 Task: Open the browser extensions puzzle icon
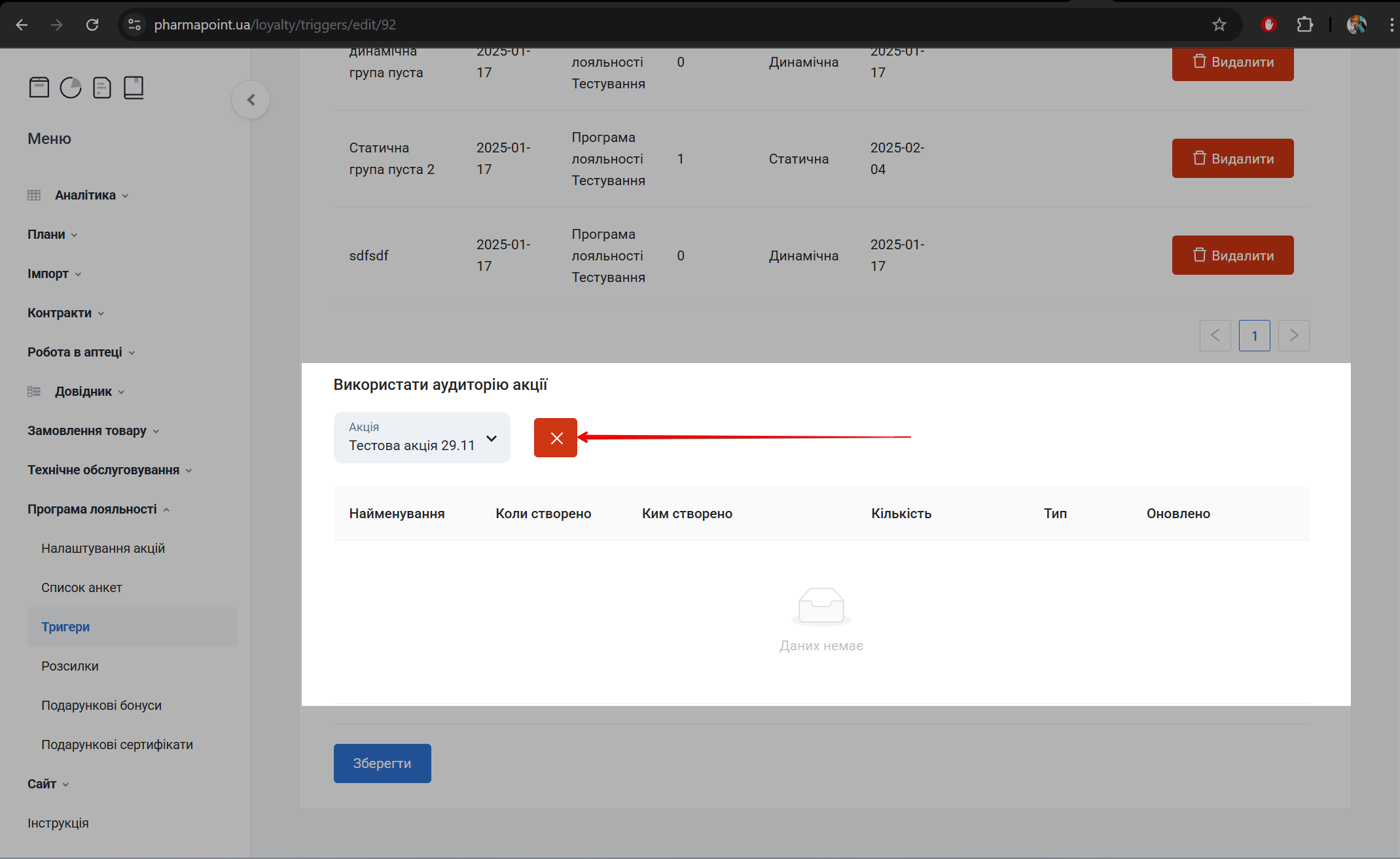pos(1304,24)
